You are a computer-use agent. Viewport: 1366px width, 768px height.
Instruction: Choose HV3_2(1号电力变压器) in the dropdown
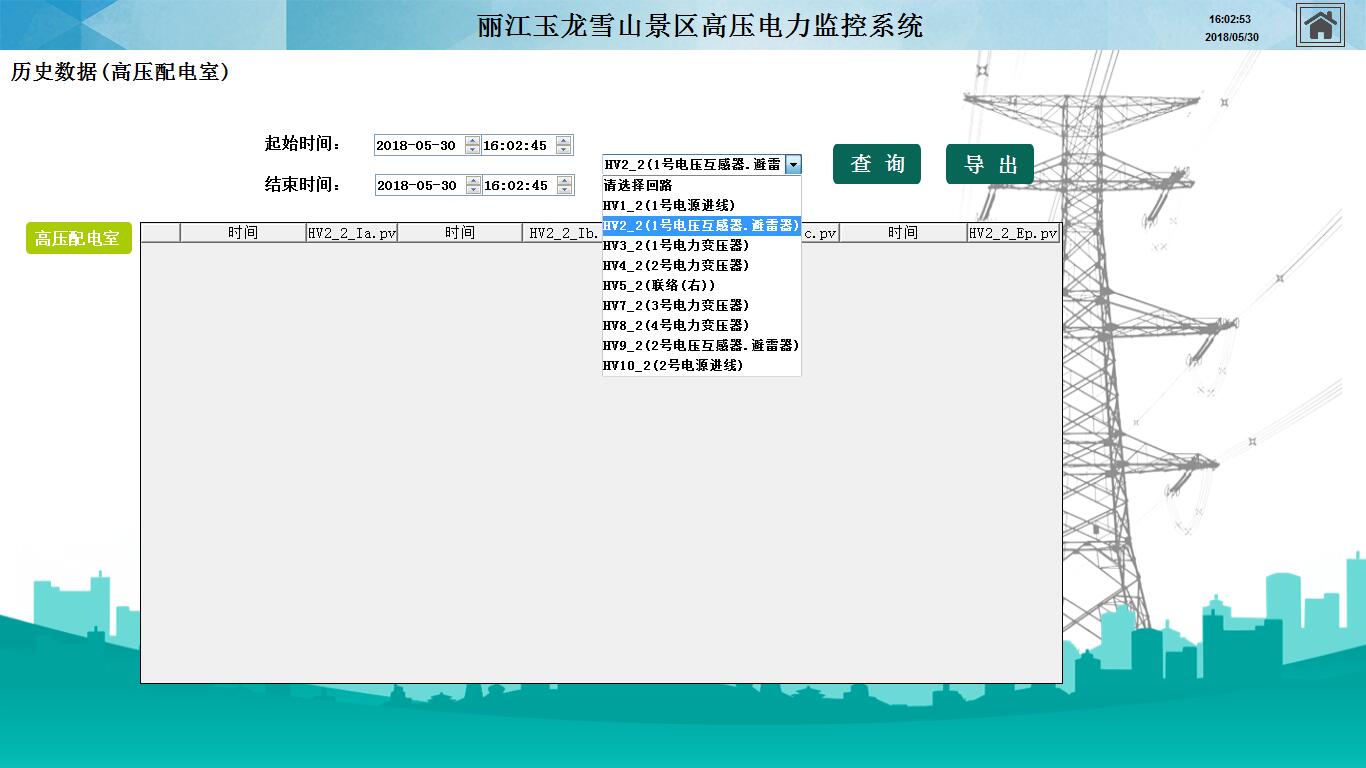(x=675, y=245)
